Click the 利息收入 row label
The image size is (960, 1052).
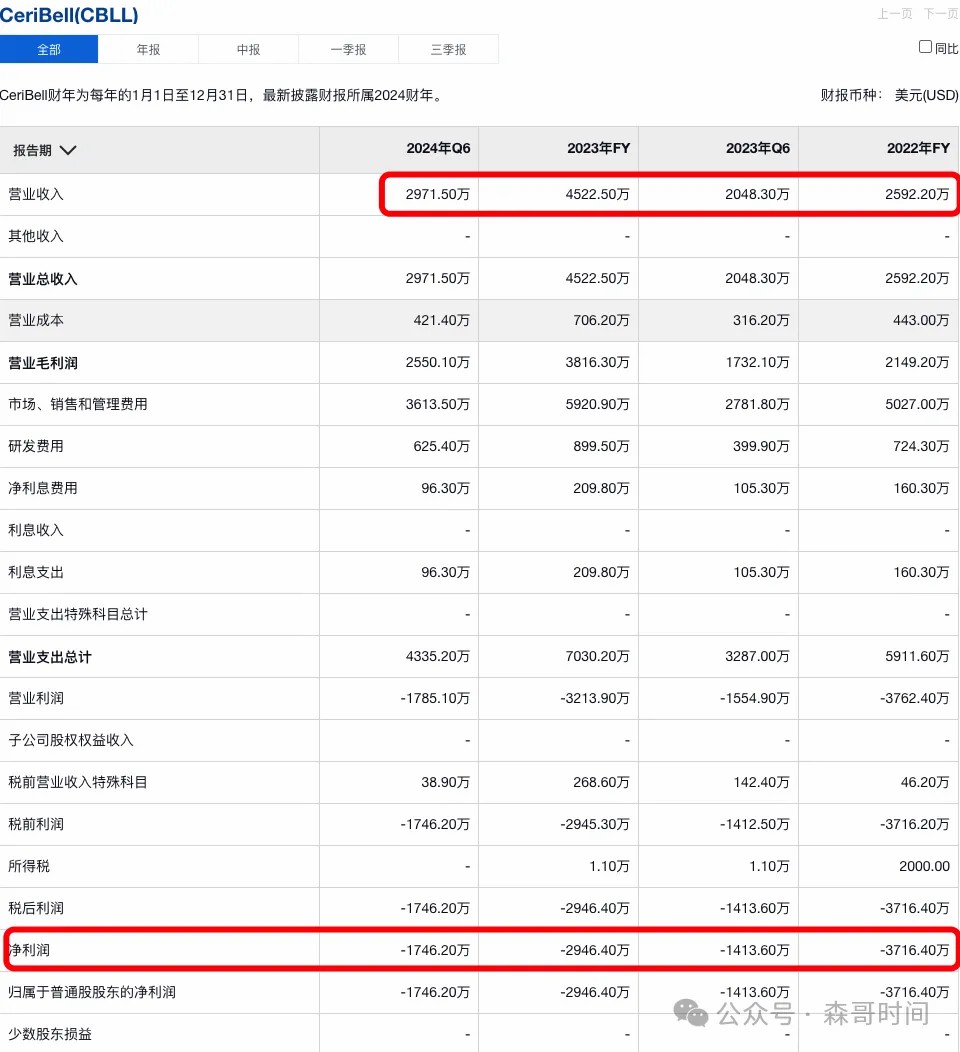pyautogui.click(x=36, y=530)
